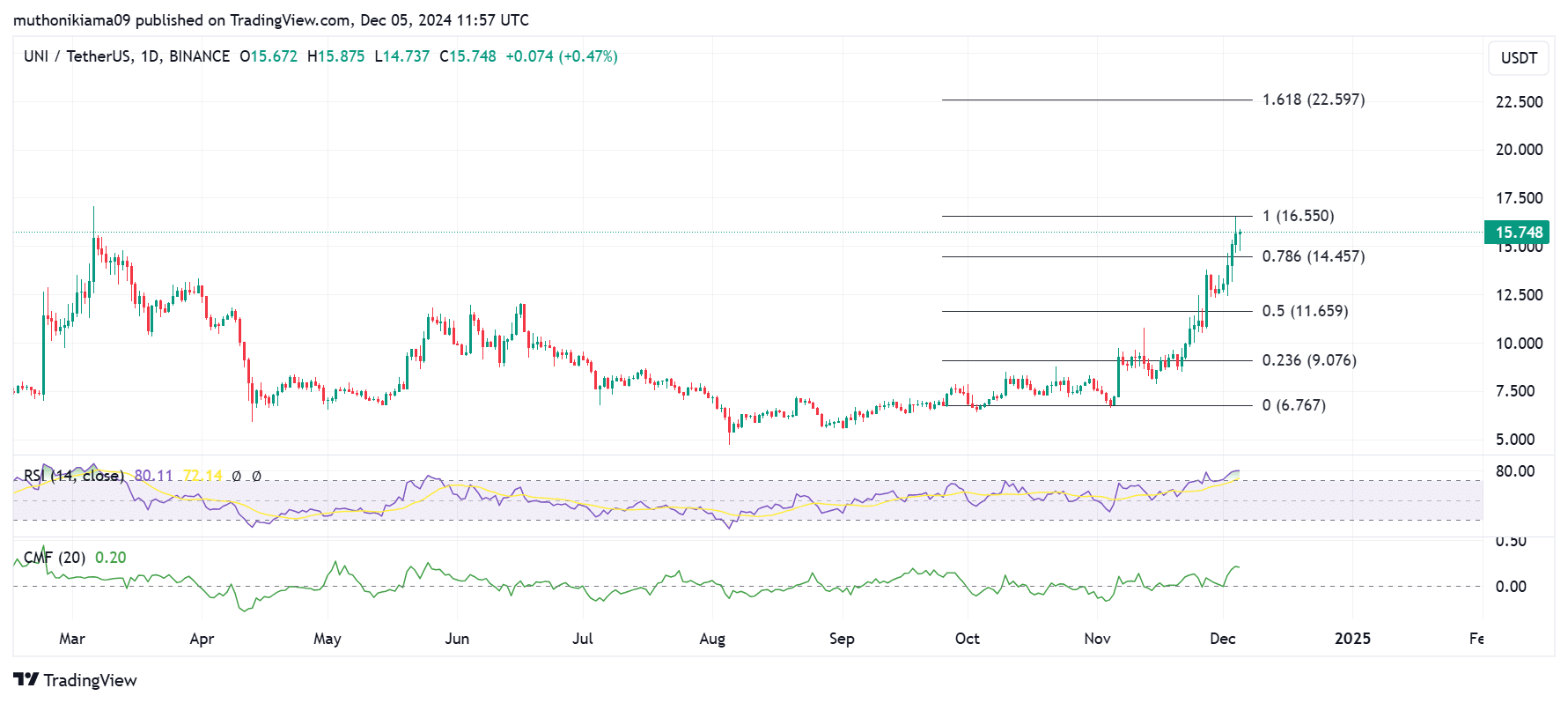Click the 0 (6.767) Fibonacci label
Viewport: 1568px width, 703px height.
pyautogui.click(x=1293, y=405)
